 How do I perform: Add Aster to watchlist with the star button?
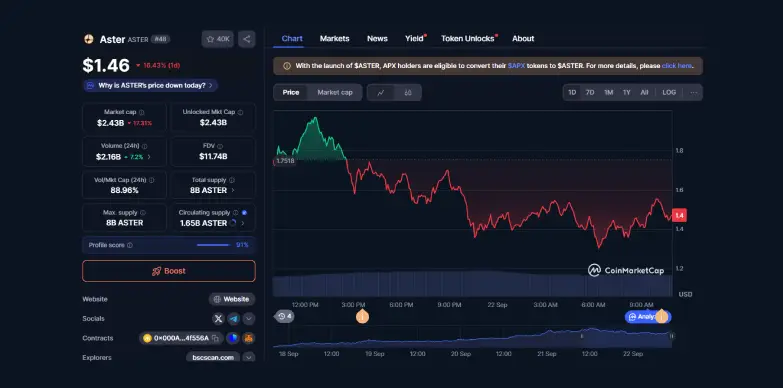(x=218, y=39)
